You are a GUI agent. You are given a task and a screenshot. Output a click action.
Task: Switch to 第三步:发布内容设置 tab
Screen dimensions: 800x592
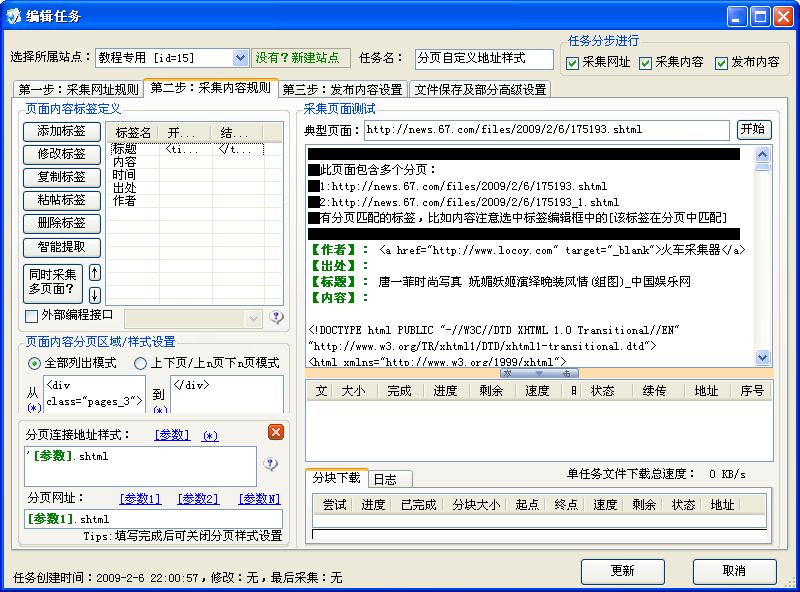[x=343, y=90]
